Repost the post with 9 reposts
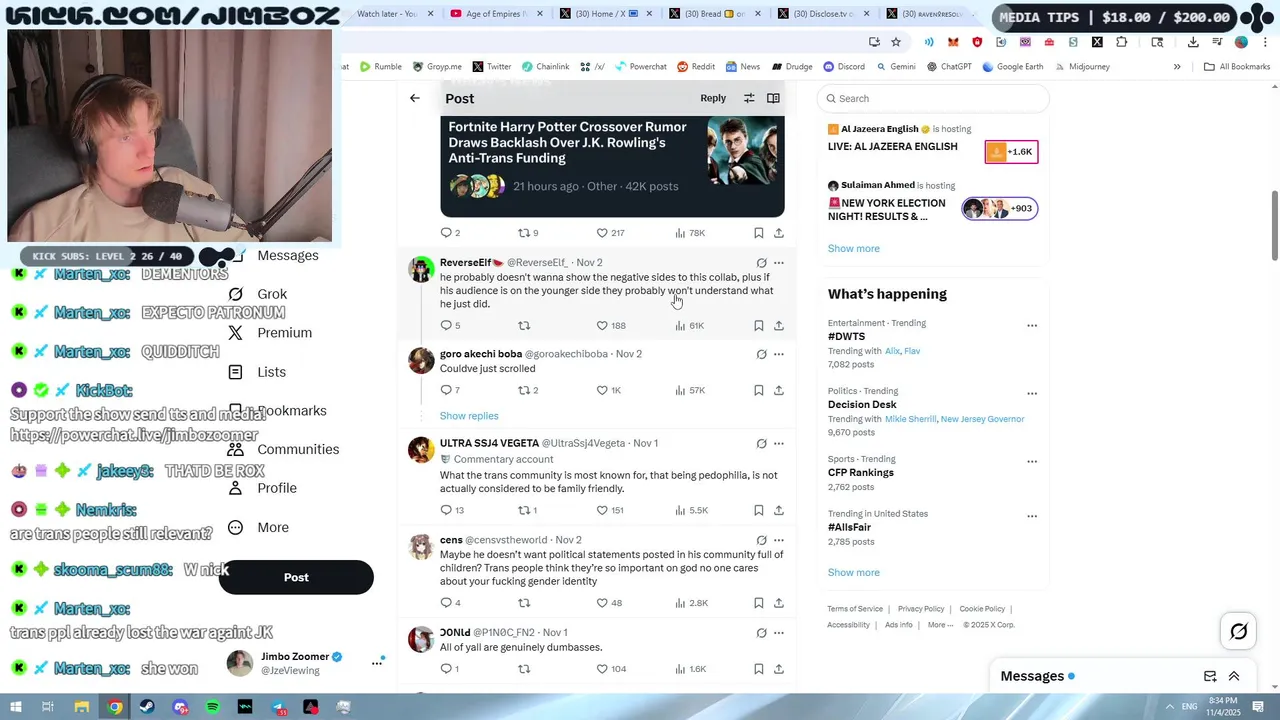The image size is (1280, 720). click(x=528, y=233)
